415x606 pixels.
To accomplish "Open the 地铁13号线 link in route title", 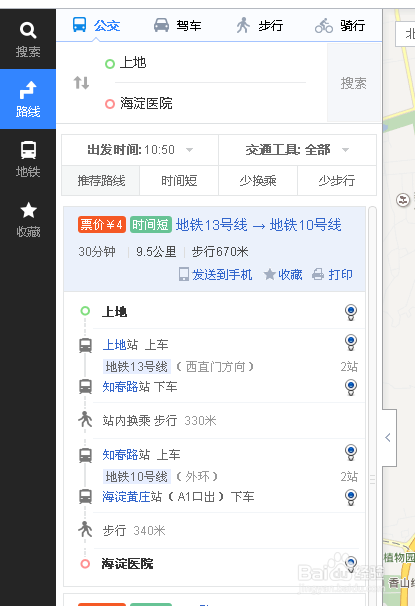I will point(211,225).
